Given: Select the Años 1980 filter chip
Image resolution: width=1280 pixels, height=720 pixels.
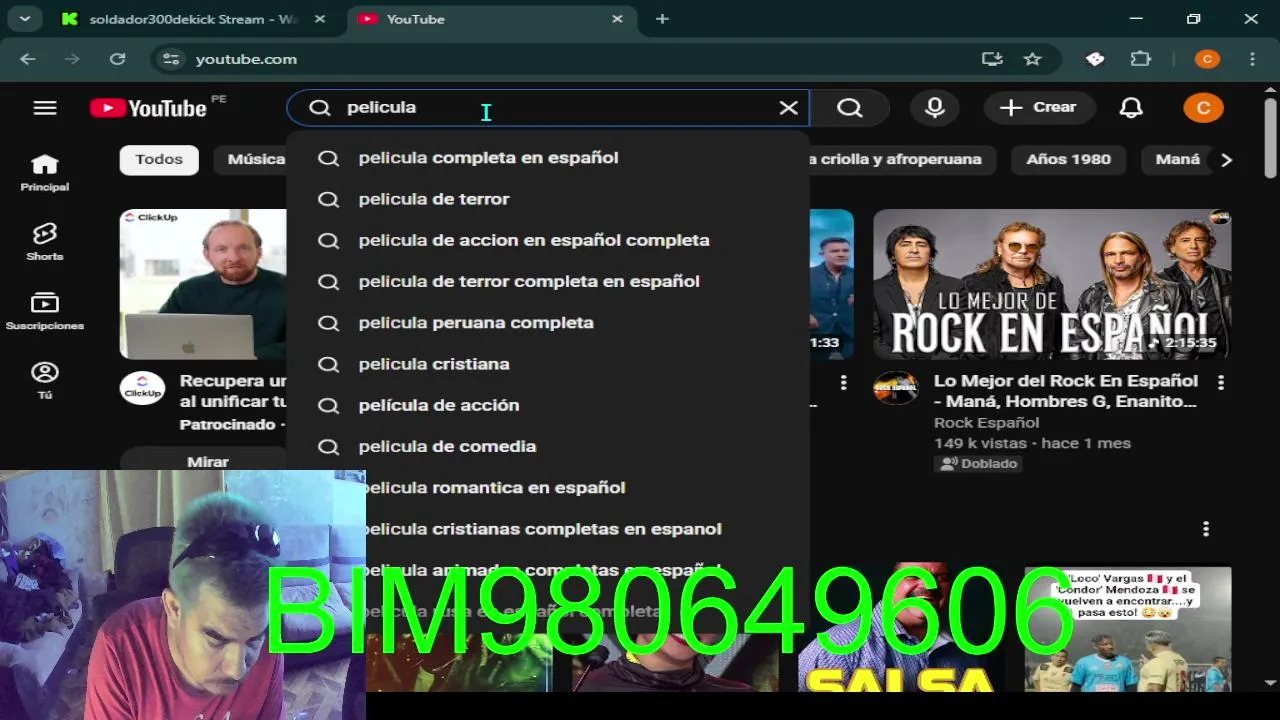Looking at the screenshot, I should click(x=1068, y=160).
